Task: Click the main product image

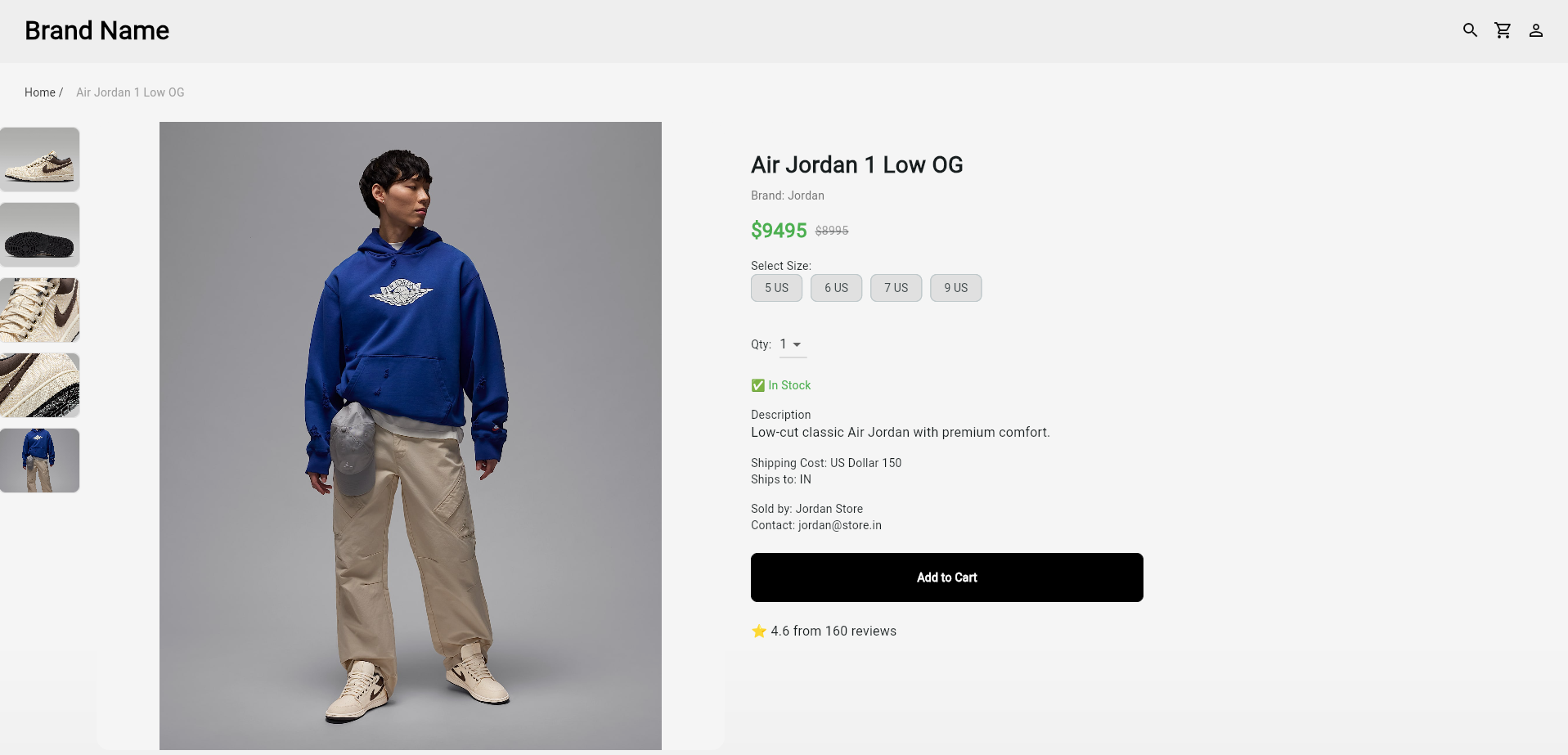Action: coord(410,435)
